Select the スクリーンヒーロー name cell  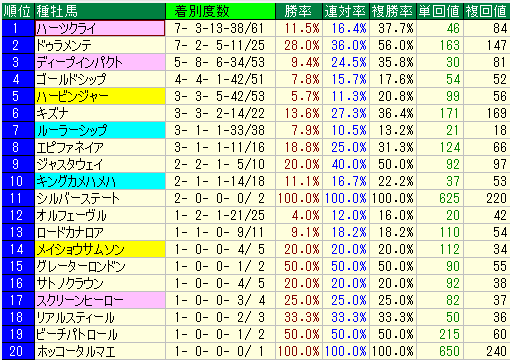coord(100,300)
